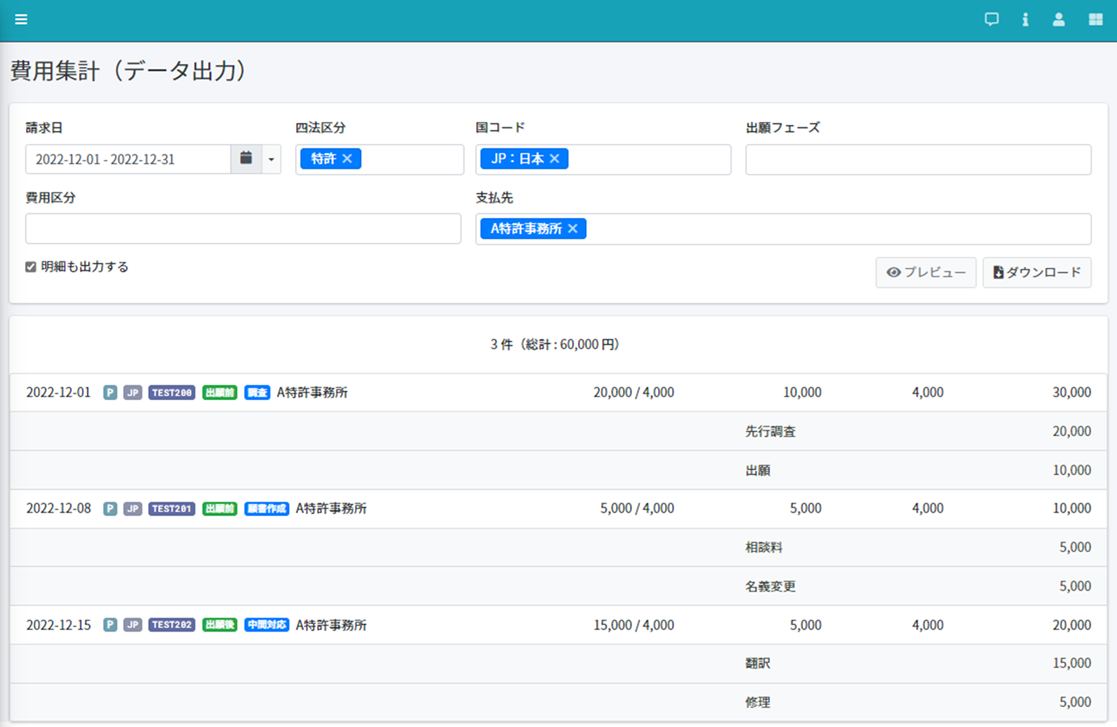Expand the date range preset dropdown arrow
Image resolution: width=1117 pixels, height=727 pixels.
tap(271, 159)
